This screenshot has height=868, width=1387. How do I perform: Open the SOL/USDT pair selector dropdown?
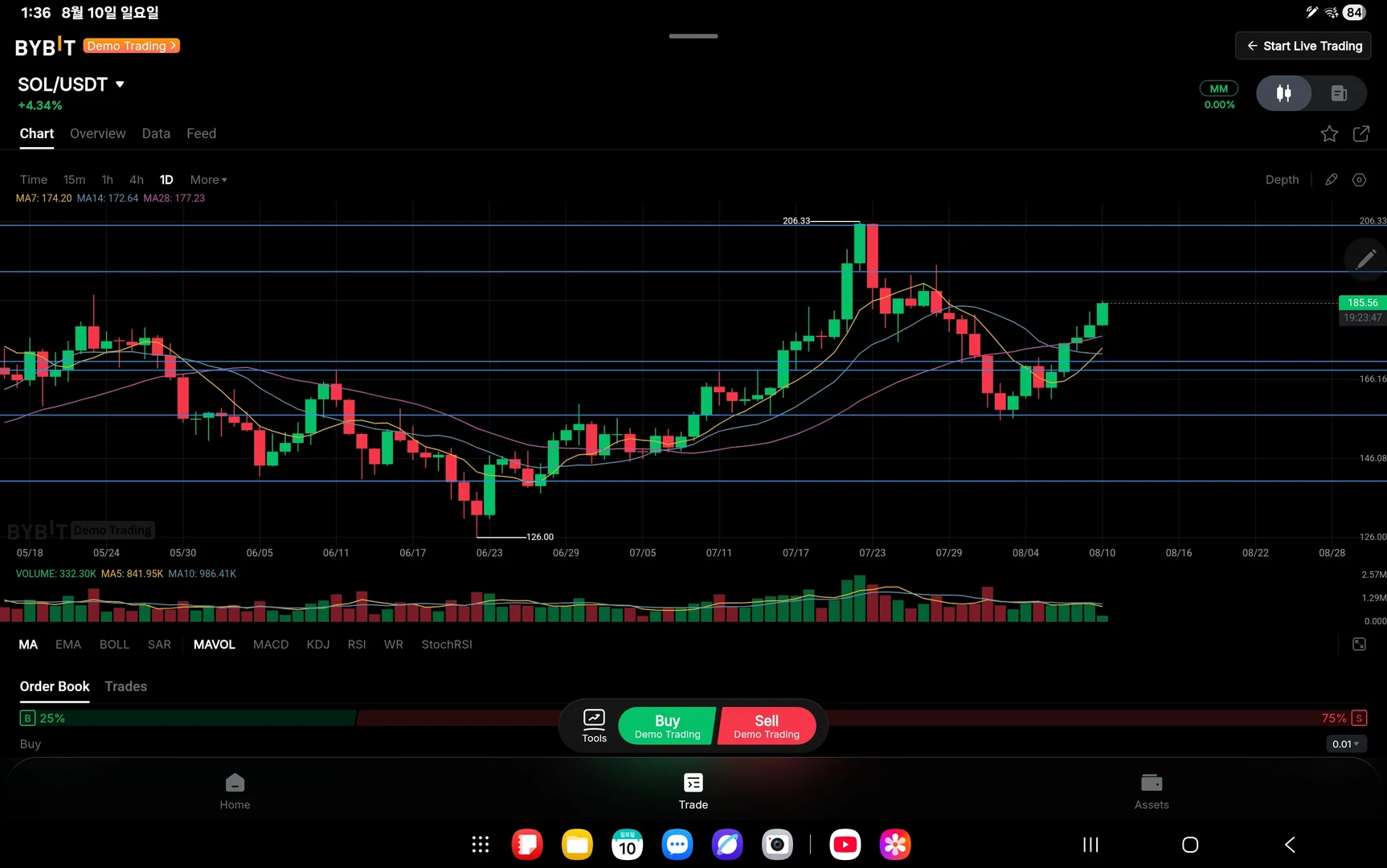(71, 84)
